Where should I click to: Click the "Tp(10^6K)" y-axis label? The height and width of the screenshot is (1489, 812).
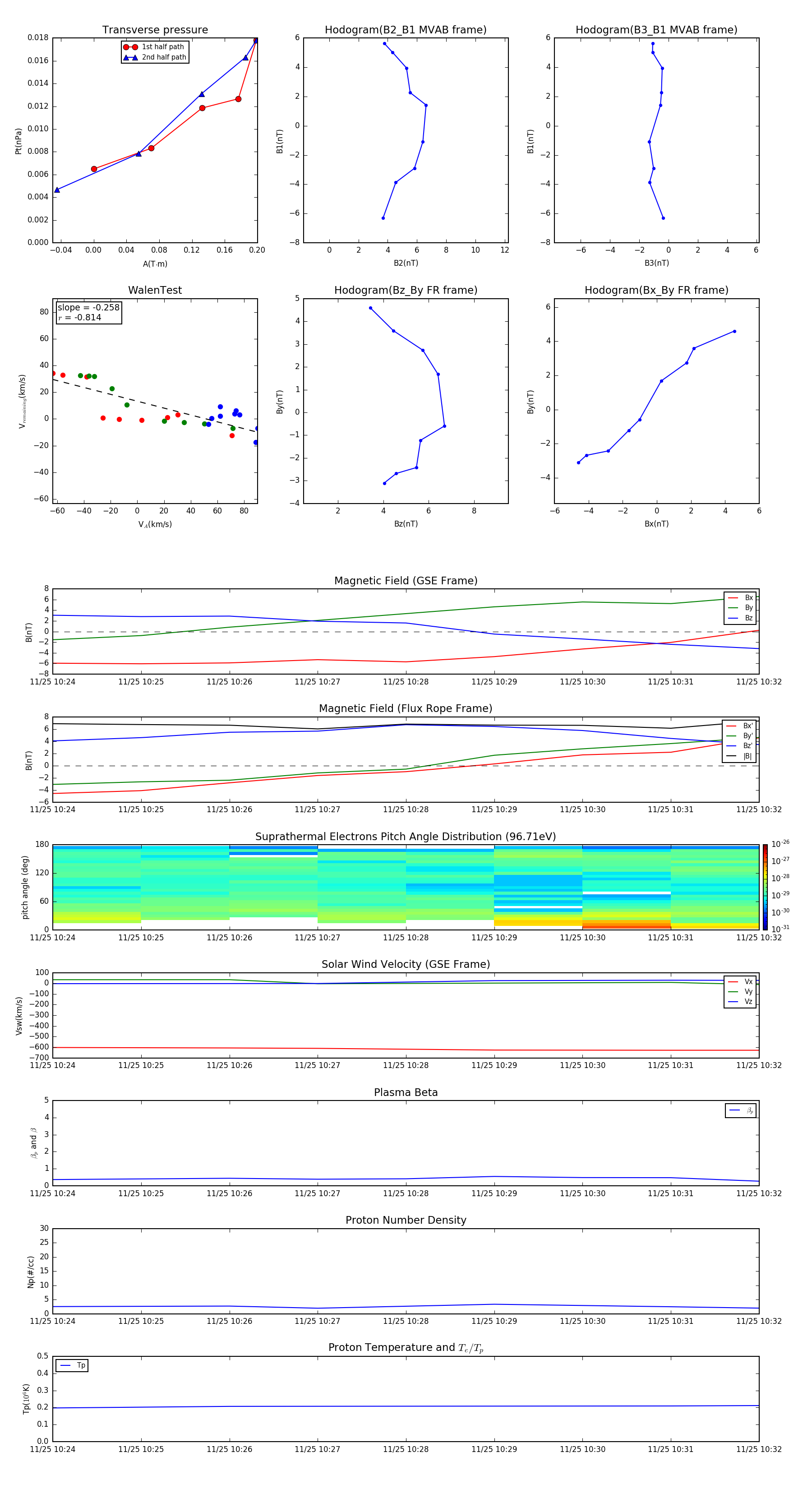click(26, 1399)
